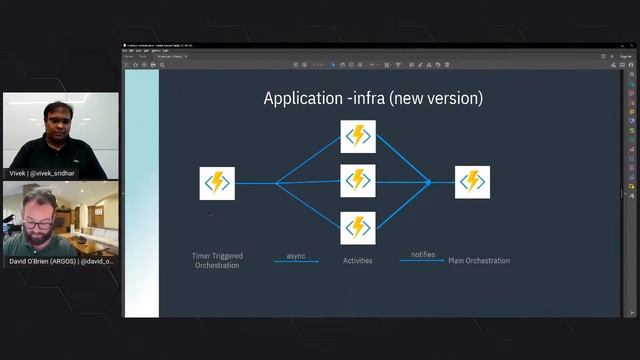Go to previous page with up arrow icon
640x360 pixels.
pyautogui.click(x=296, y=65)
